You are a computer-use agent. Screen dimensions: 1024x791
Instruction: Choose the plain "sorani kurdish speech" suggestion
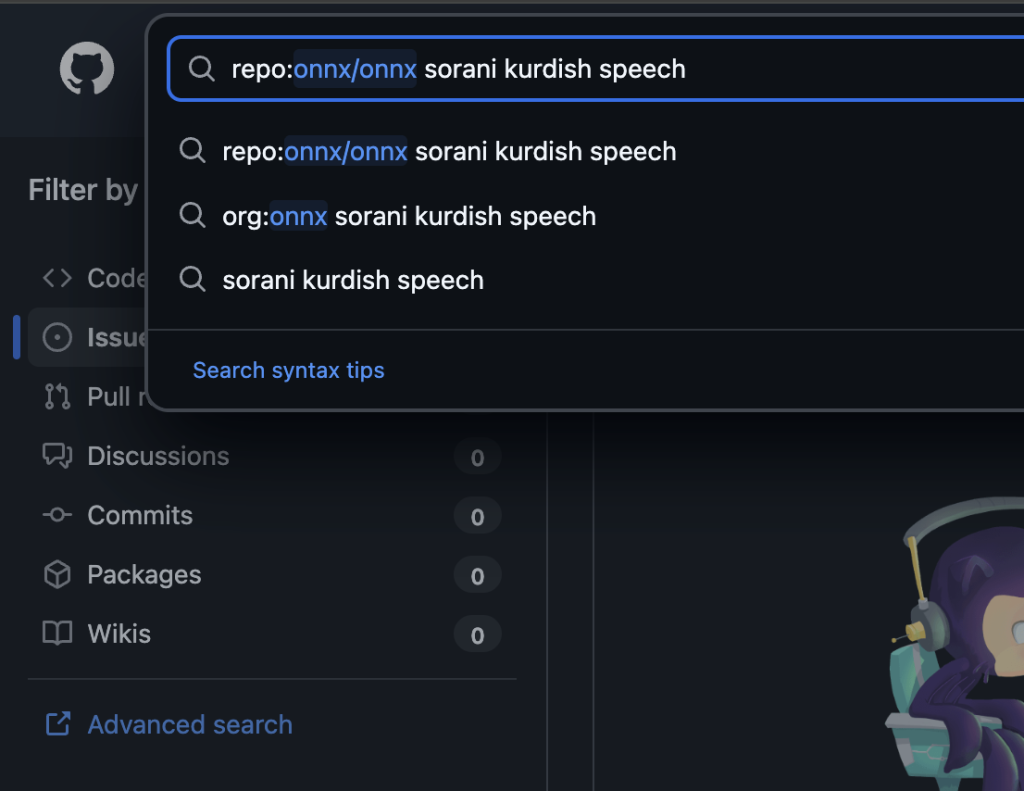pyautogui.click(x=353, y=280)
